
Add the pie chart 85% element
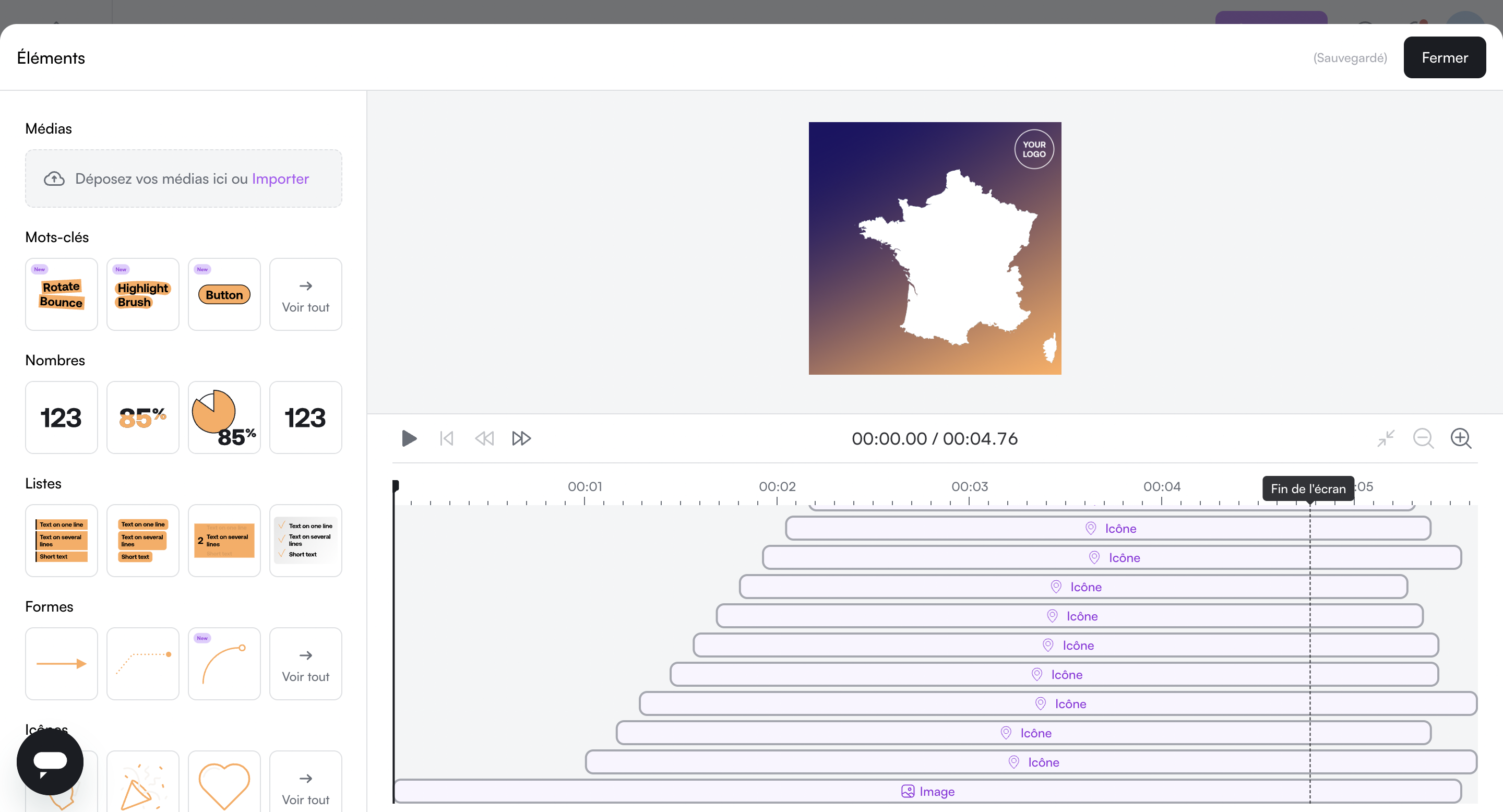pyautogui.click(x=224, y=417)
